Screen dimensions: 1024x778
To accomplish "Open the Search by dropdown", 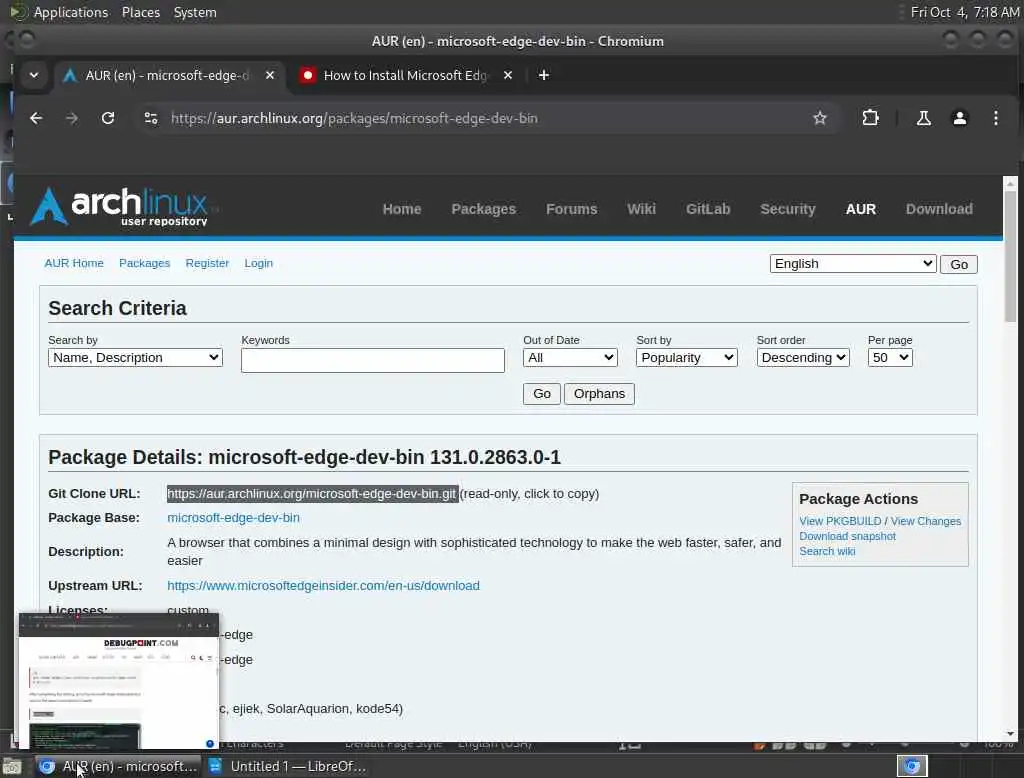I will [x=135, y=358].
